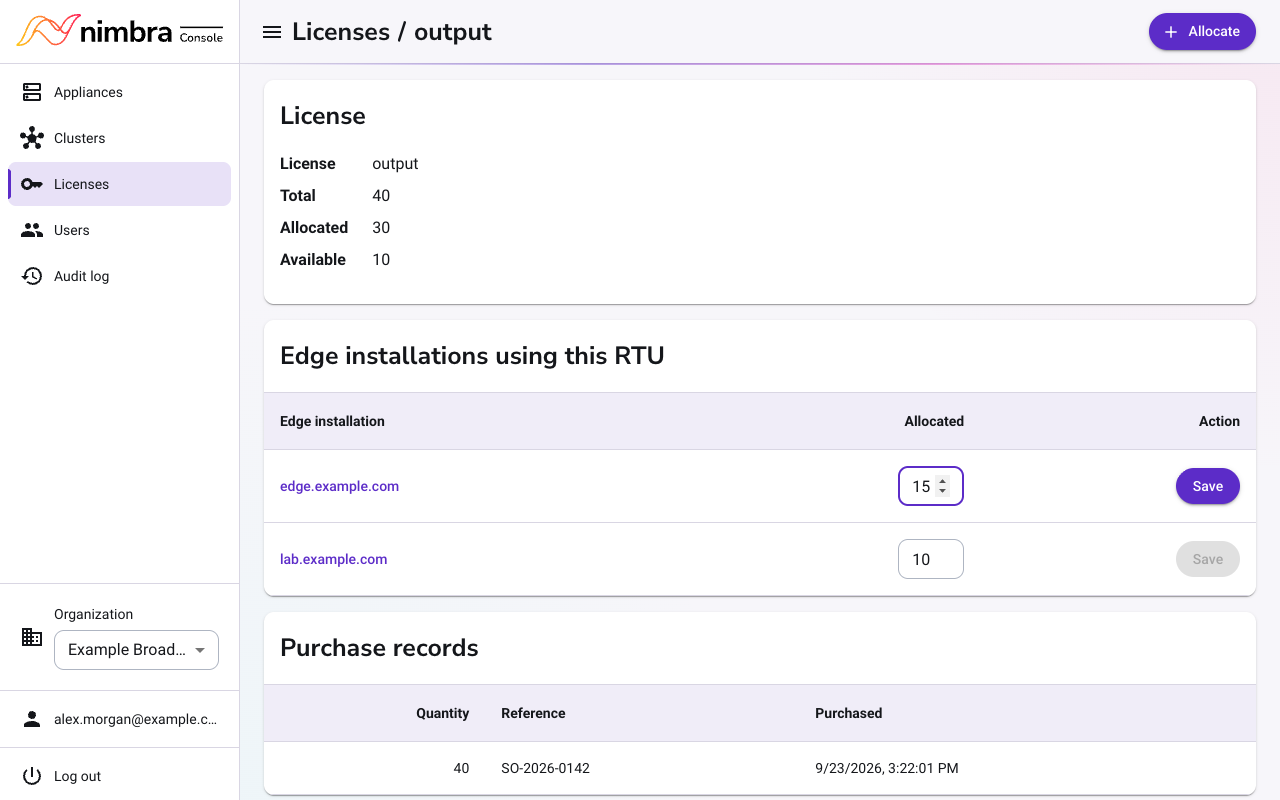Select the reference SO-2026-0142

pos(545,768)
